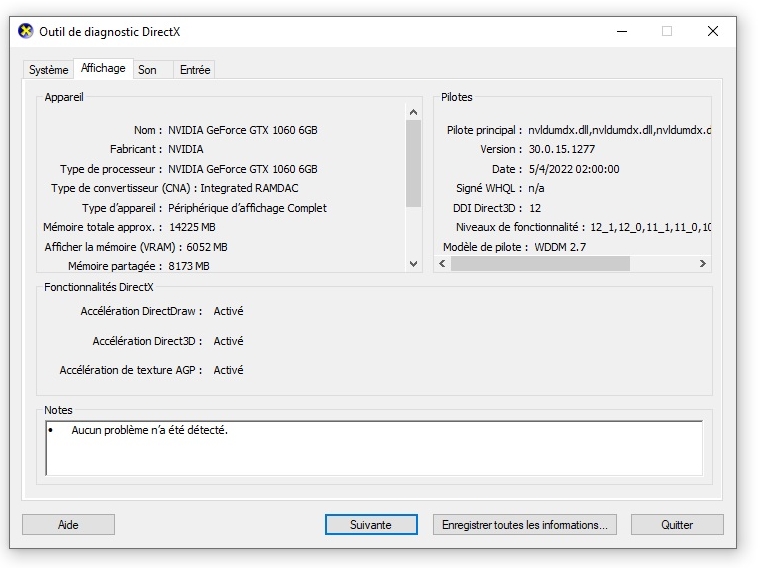Close the DirectX diagnostic window

pos(713,31)
